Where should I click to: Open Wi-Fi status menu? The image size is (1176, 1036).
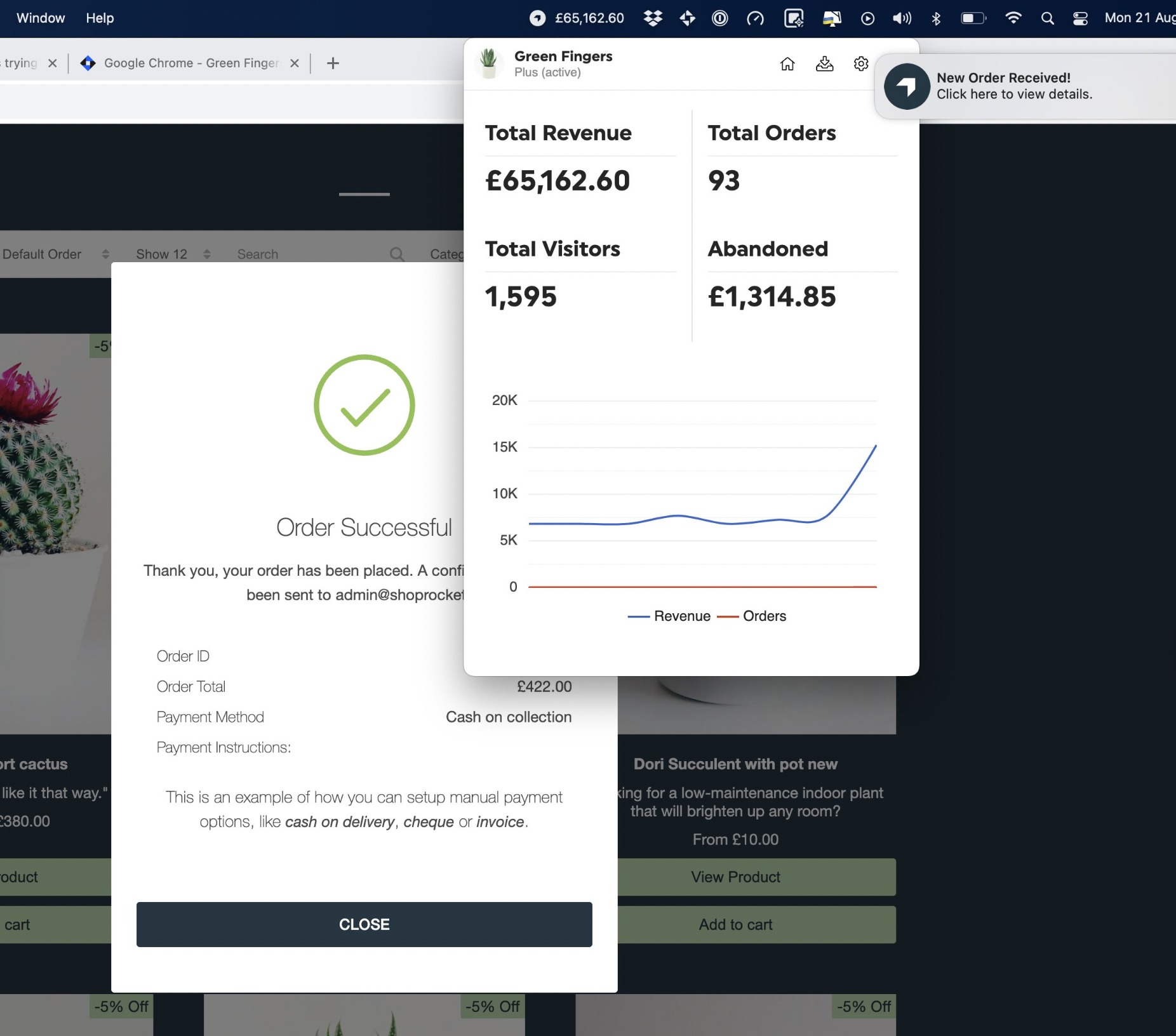pyautogui.click(x=1013, y=18)
